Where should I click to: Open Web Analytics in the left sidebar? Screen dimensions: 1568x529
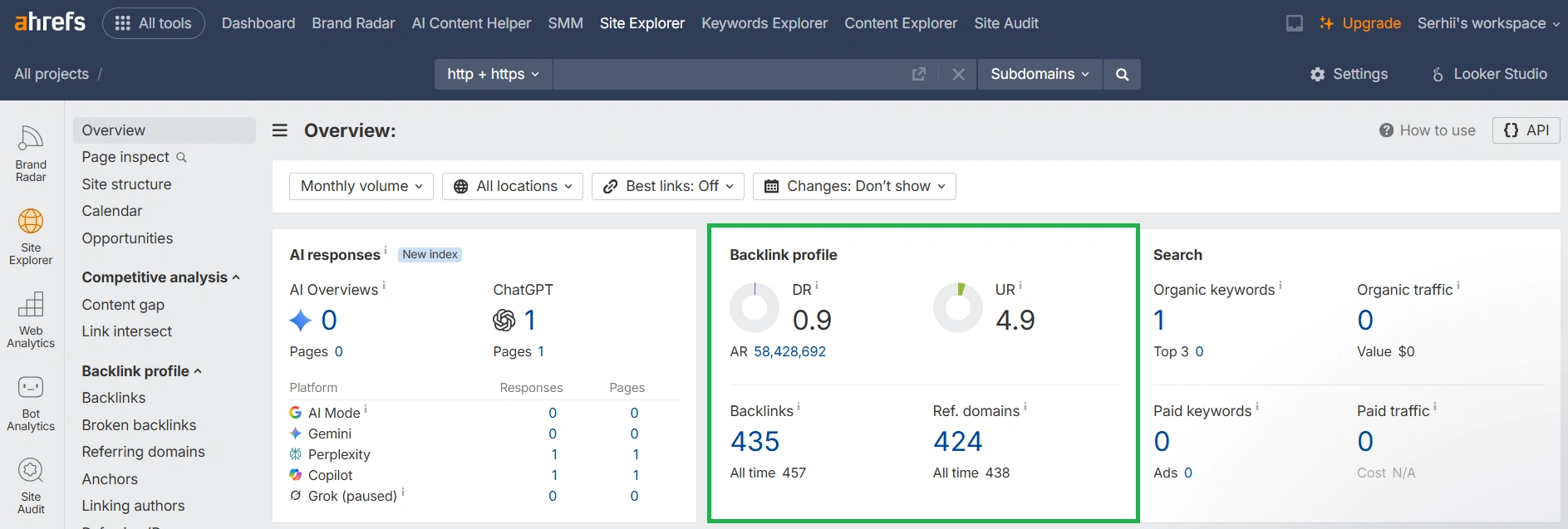[31, 320]
